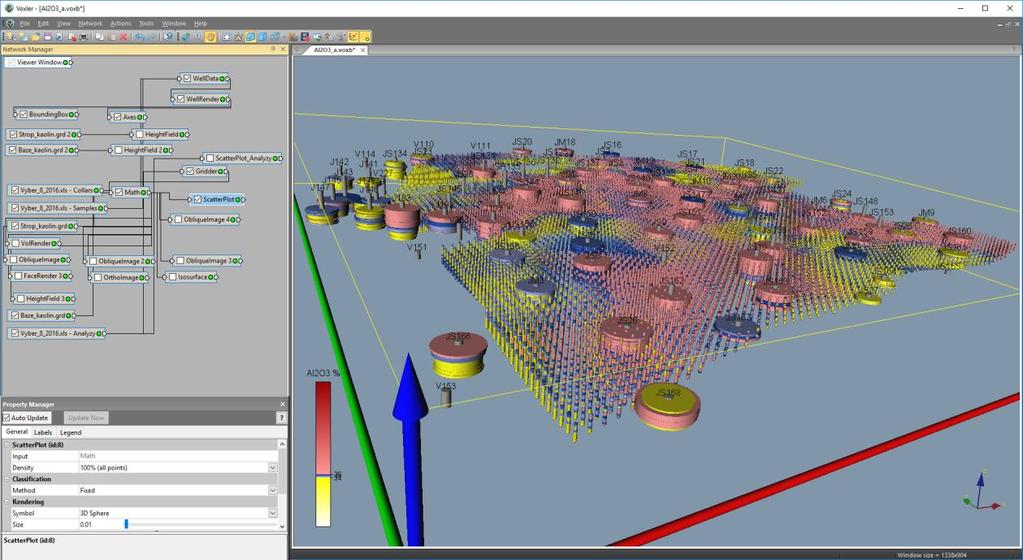Click the Input field showing Math
The image size is (1023, 560).
coord(177,456)
